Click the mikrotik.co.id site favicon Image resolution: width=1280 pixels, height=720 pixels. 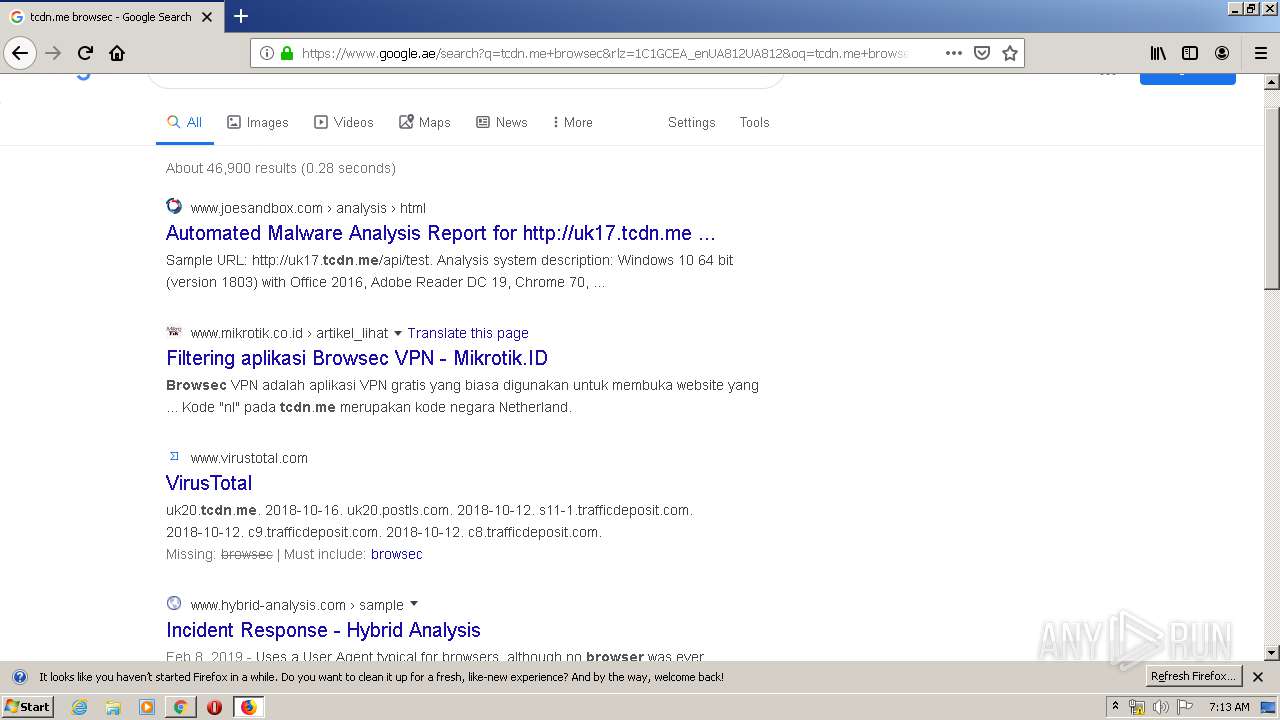click(x=174, y=331)
